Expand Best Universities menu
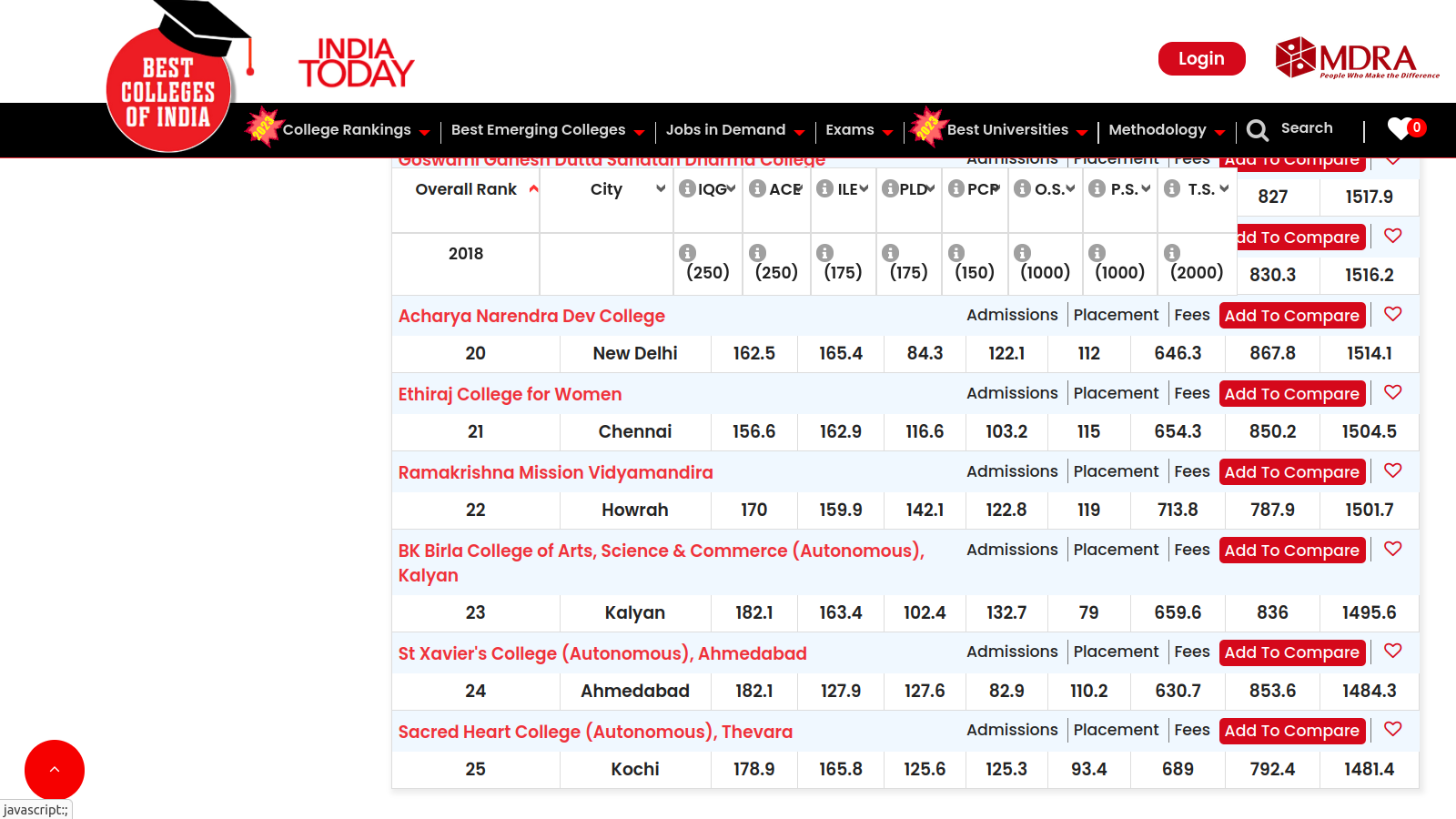This screenshot has width=1456, height=819. pyautogui.click(x=1016, y=130)
